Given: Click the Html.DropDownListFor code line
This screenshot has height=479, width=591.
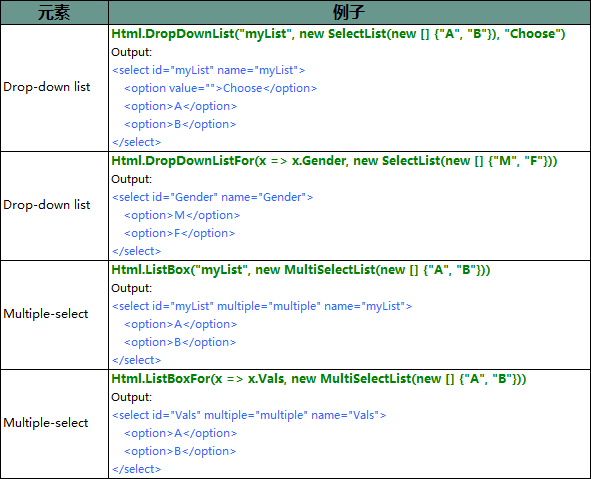Looking at the screenshot, I should pyautogui.click(x=334, y=161).
